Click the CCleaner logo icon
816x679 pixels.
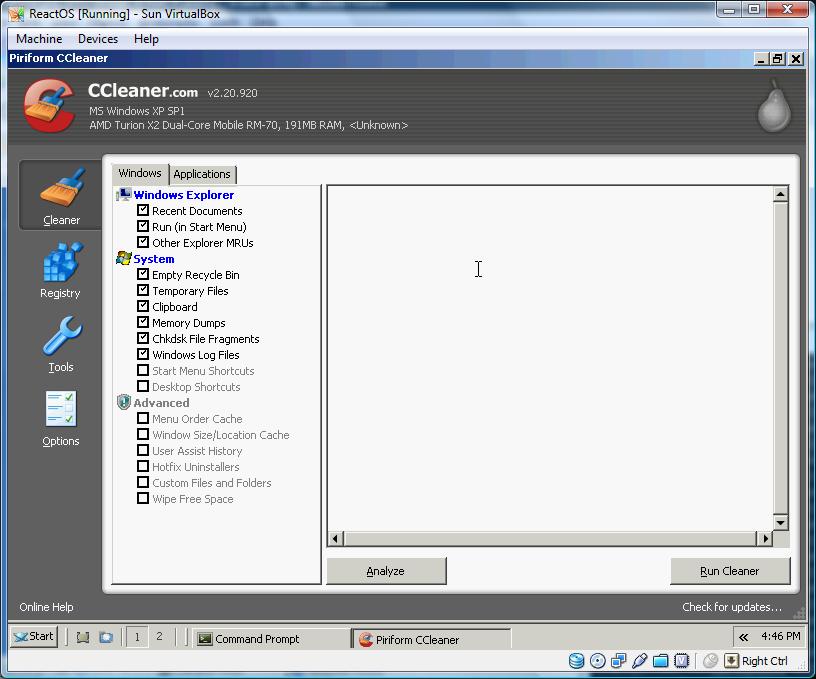tap(48, 105)
